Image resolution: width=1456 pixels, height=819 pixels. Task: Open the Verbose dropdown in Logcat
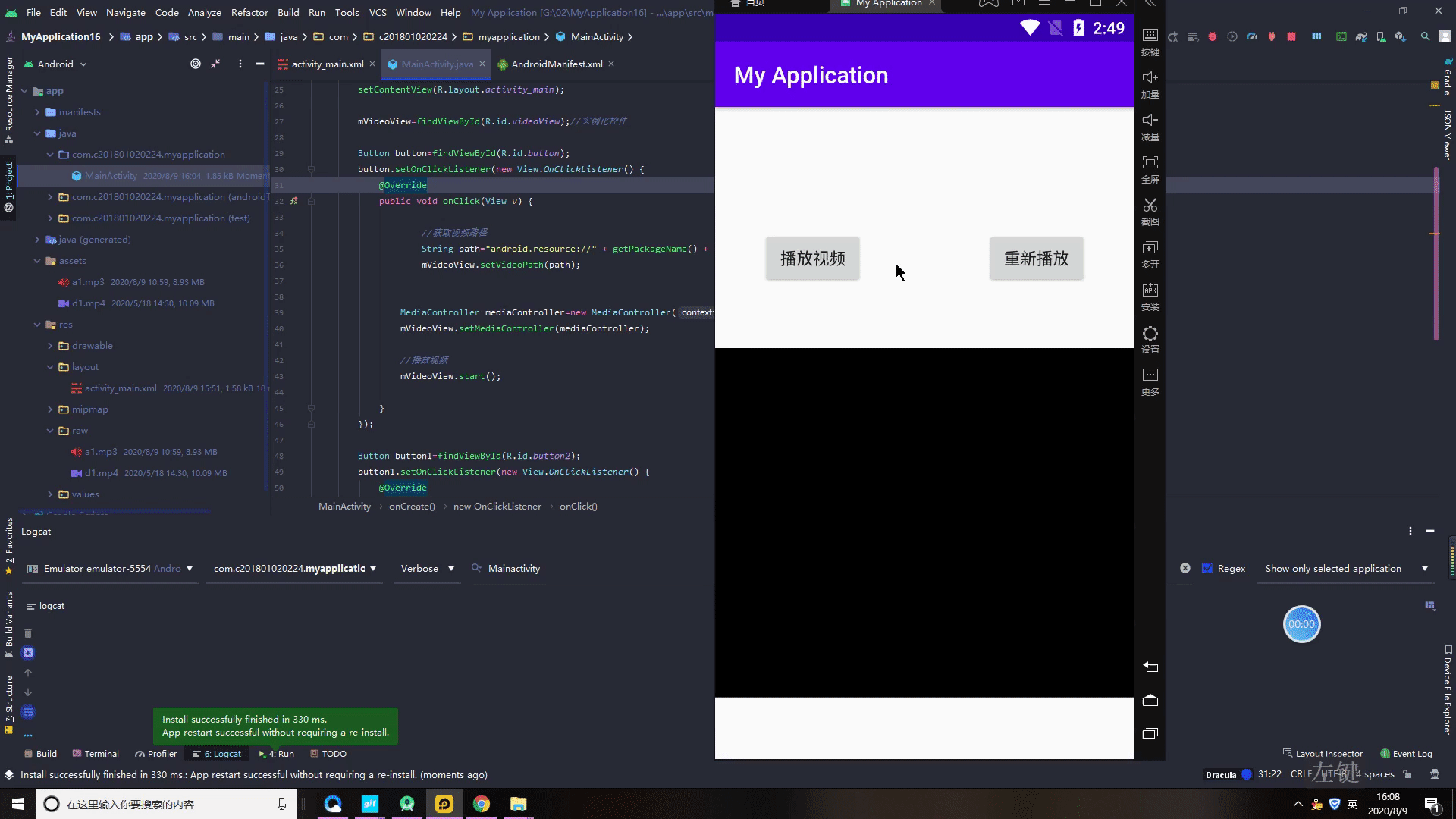(x=425, y=568)
